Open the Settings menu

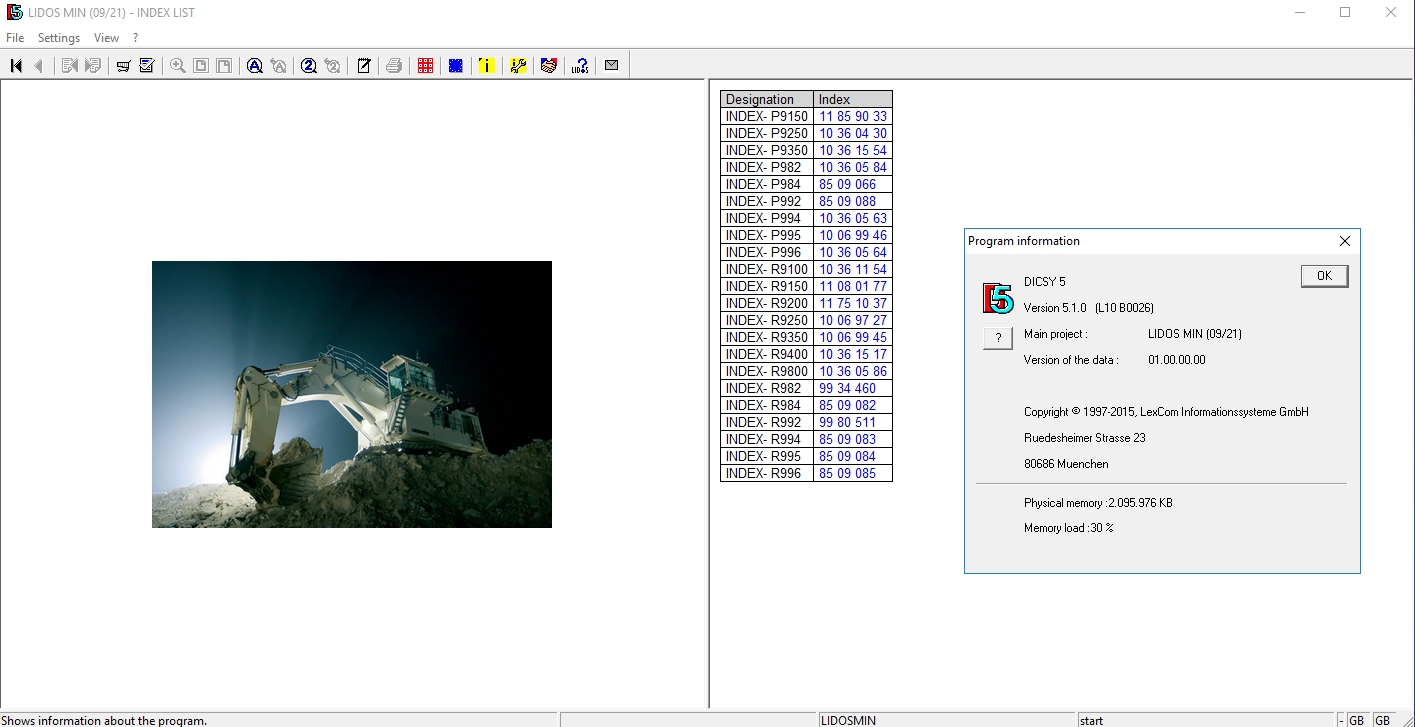(x=58, y=37)
